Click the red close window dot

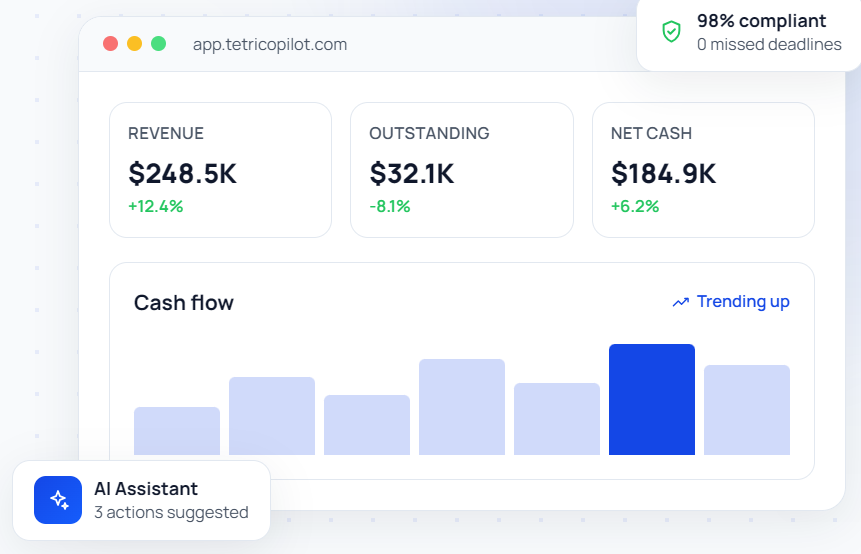point(110,44)
